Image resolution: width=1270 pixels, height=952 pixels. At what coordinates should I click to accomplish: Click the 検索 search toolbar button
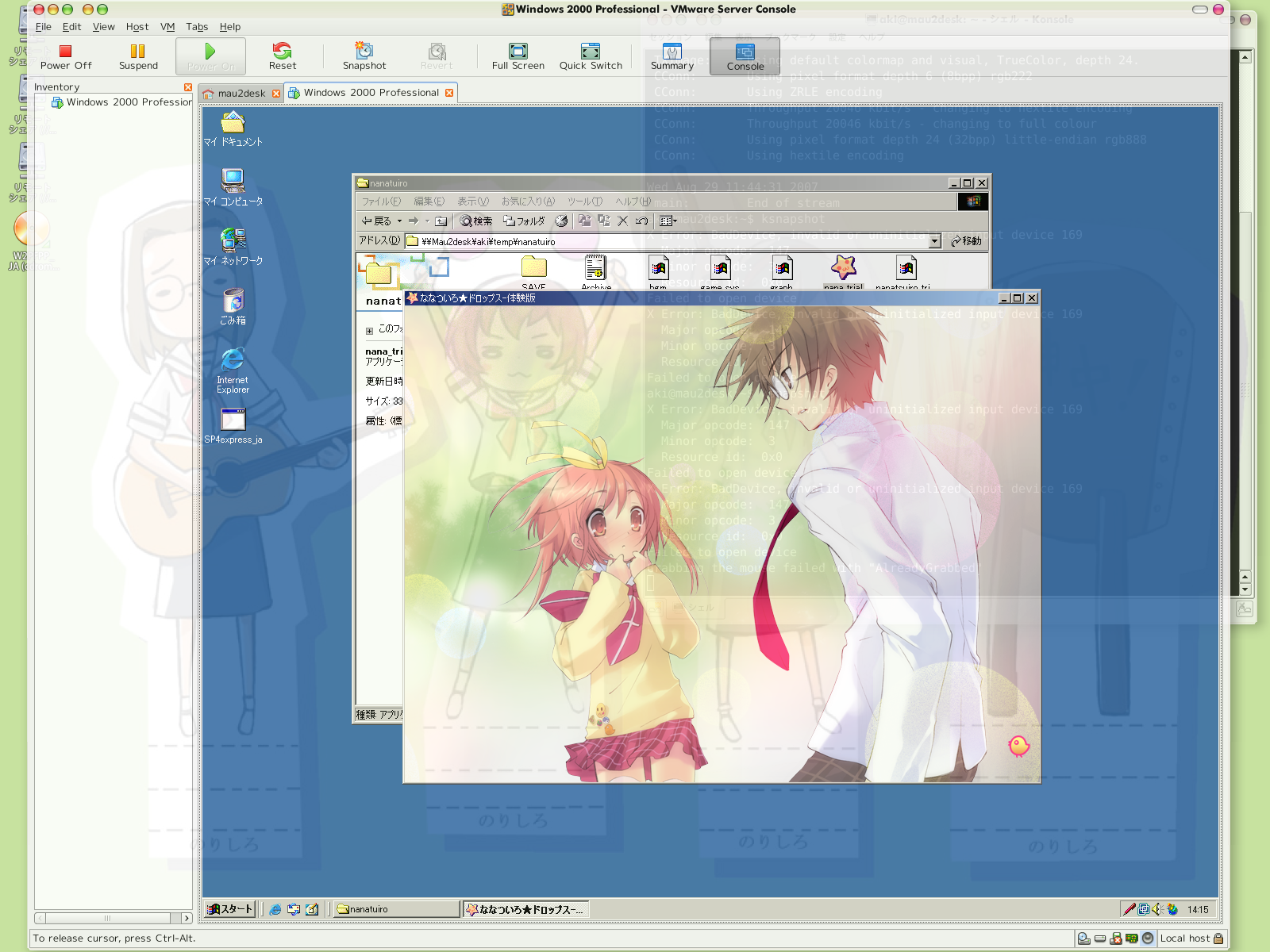click(476, 221)
